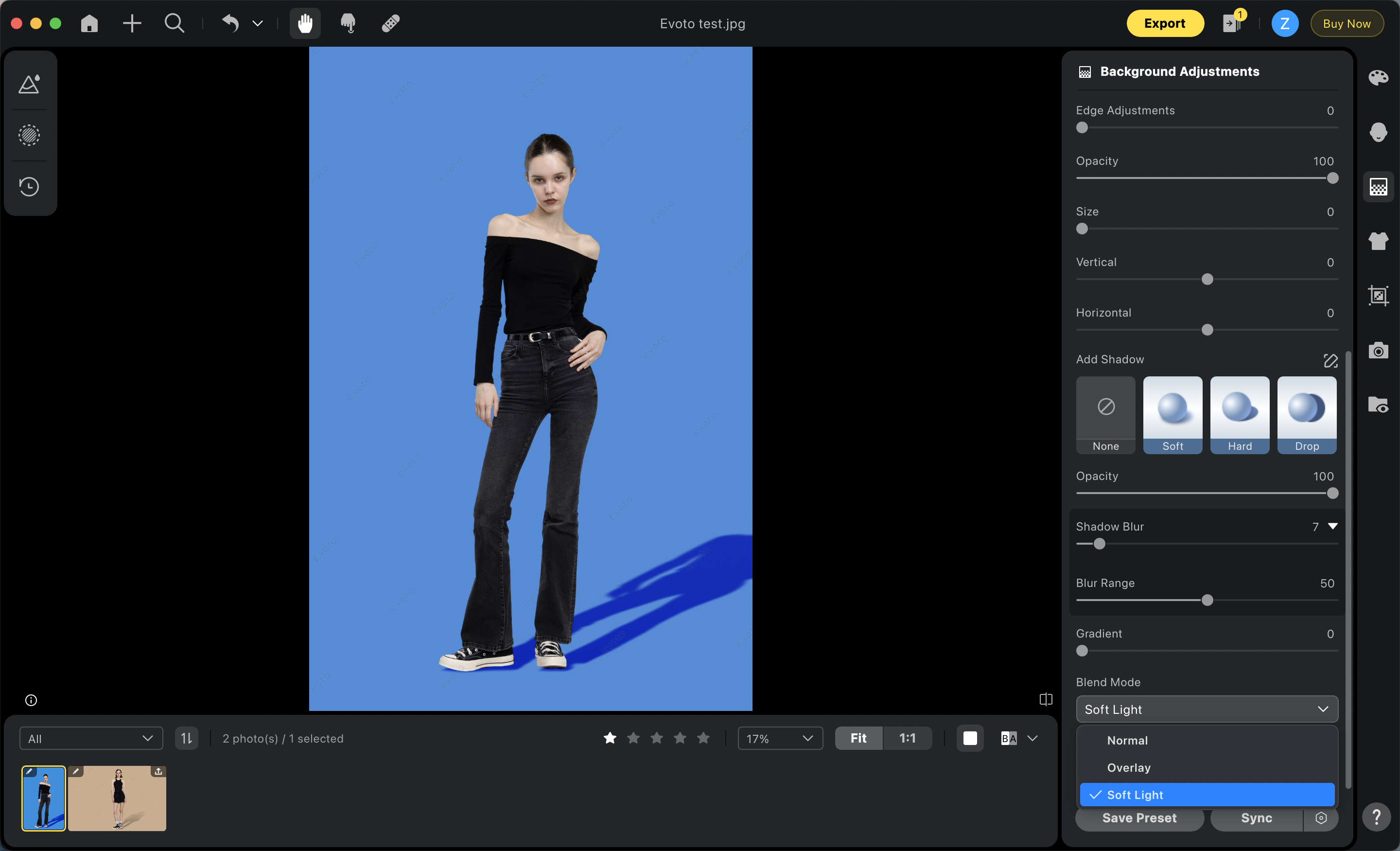Click the Fit zoom button
The height and width of the screenshot is (851, 1400).
point(858,739)
